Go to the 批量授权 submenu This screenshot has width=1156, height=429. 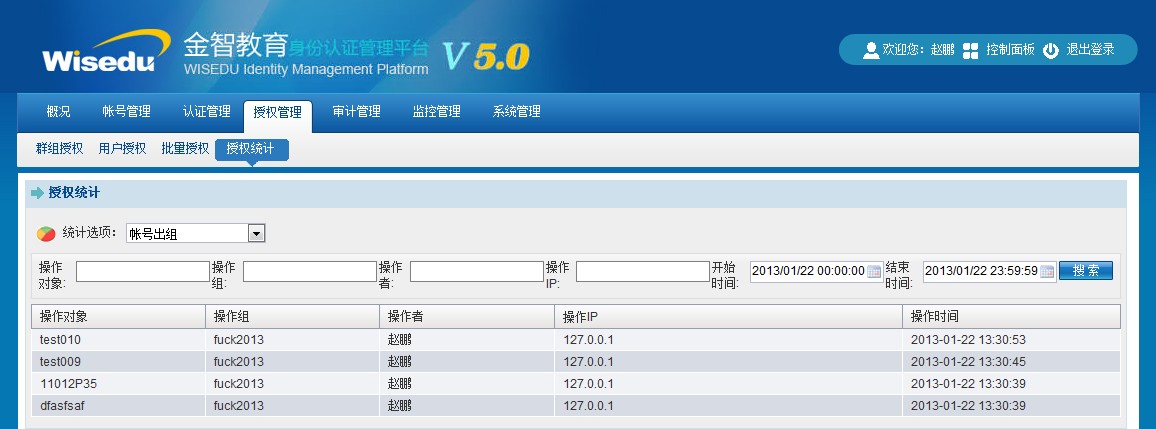click(x=185, y=149)
